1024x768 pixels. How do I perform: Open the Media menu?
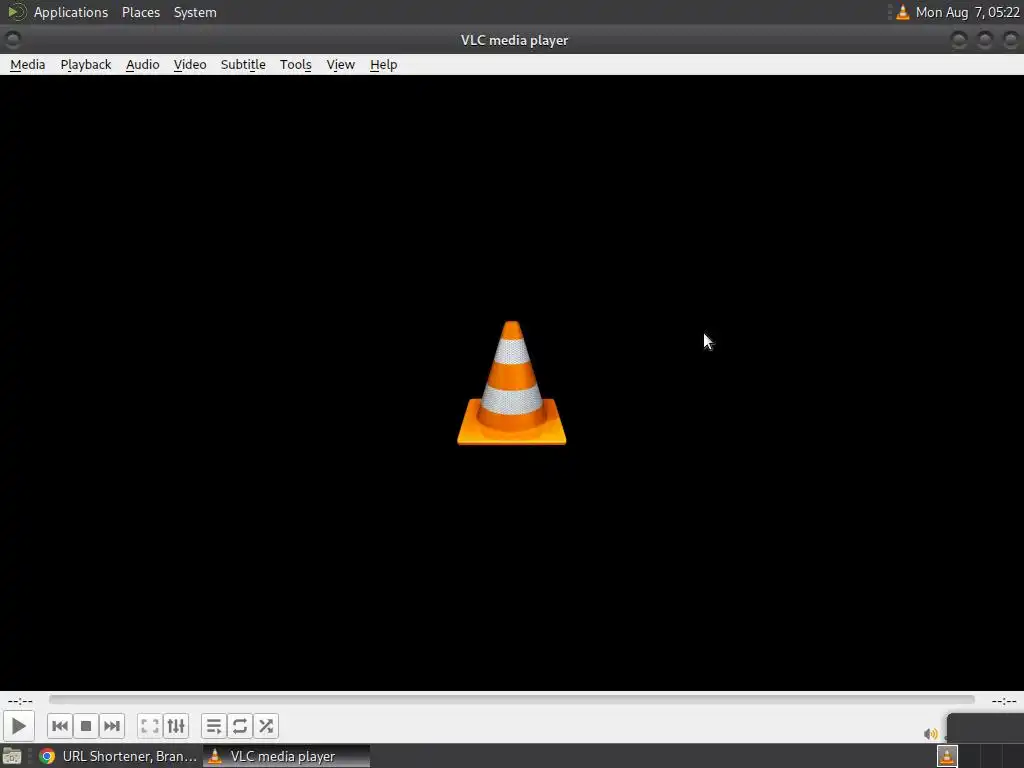[x=27, y=65]
